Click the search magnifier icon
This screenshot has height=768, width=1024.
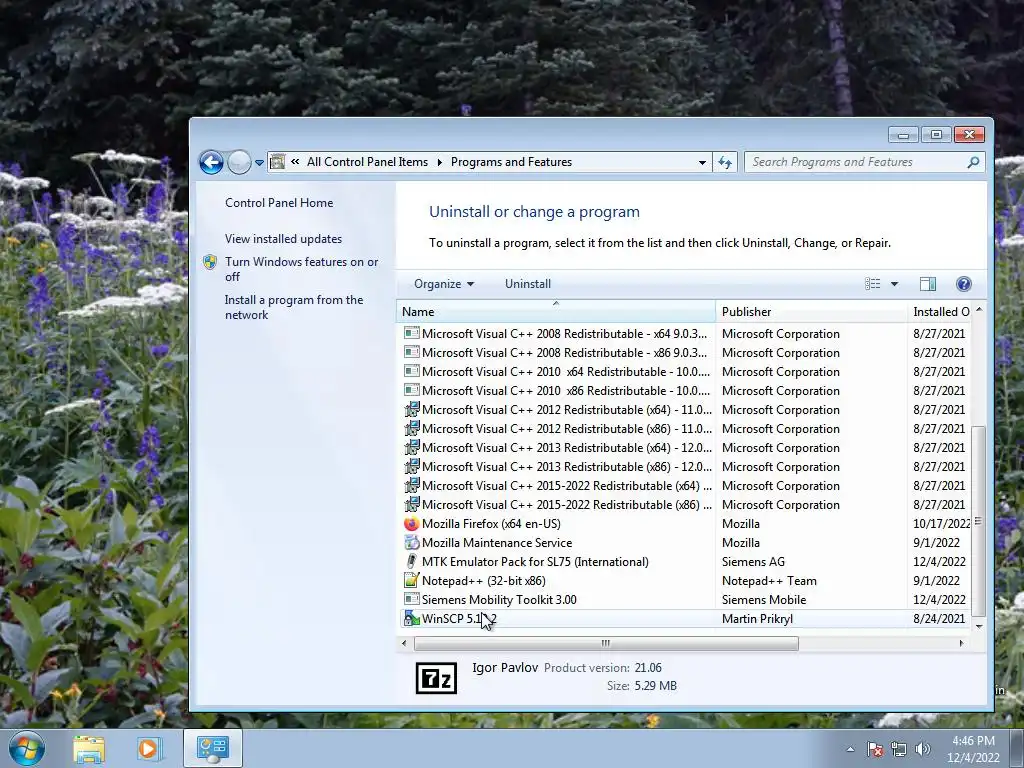(x=973, y=162)
